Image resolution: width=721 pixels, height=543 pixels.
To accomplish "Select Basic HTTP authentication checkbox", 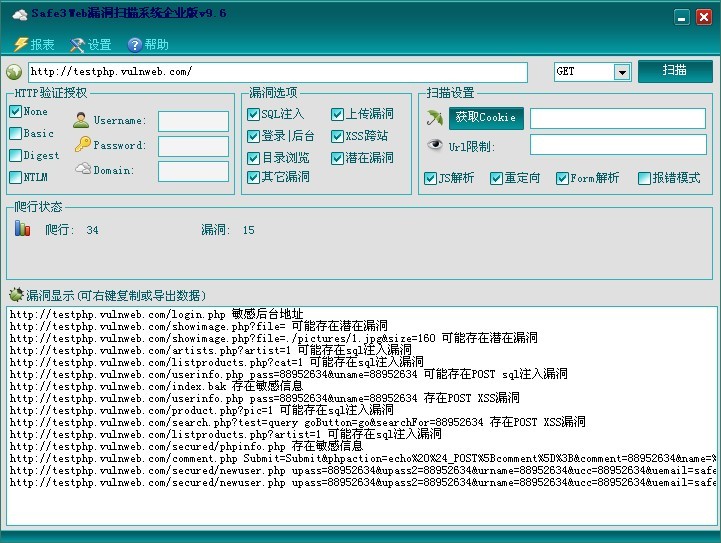I will [15, 134].
